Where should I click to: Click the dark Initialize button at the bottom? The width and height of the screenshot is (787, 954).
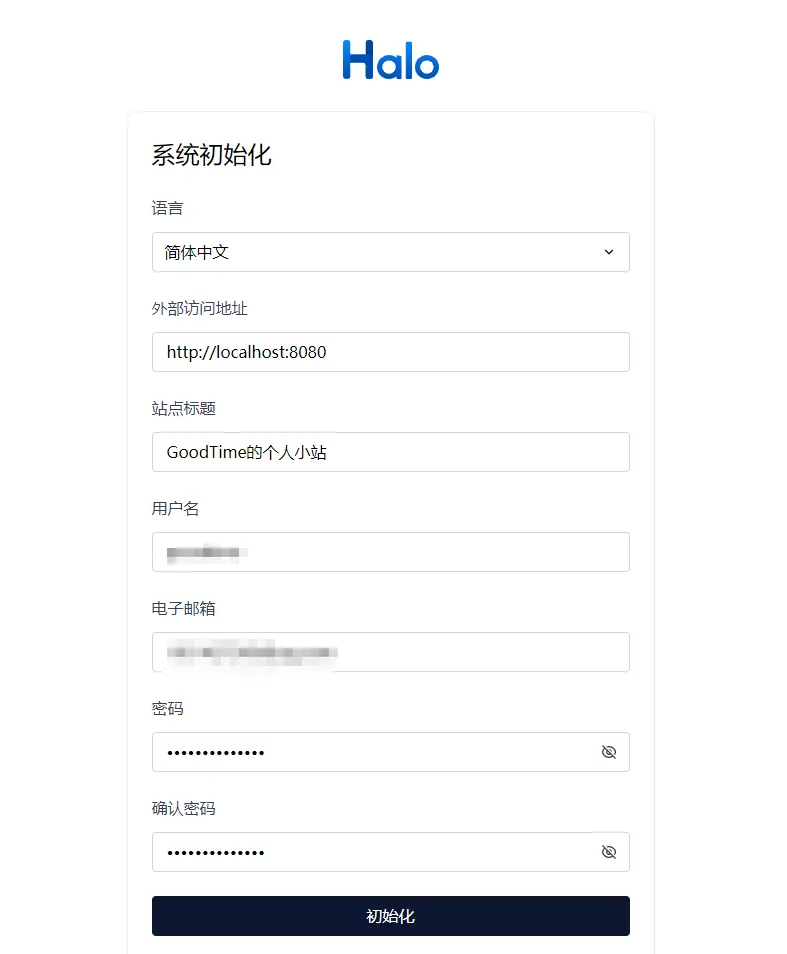390,915
